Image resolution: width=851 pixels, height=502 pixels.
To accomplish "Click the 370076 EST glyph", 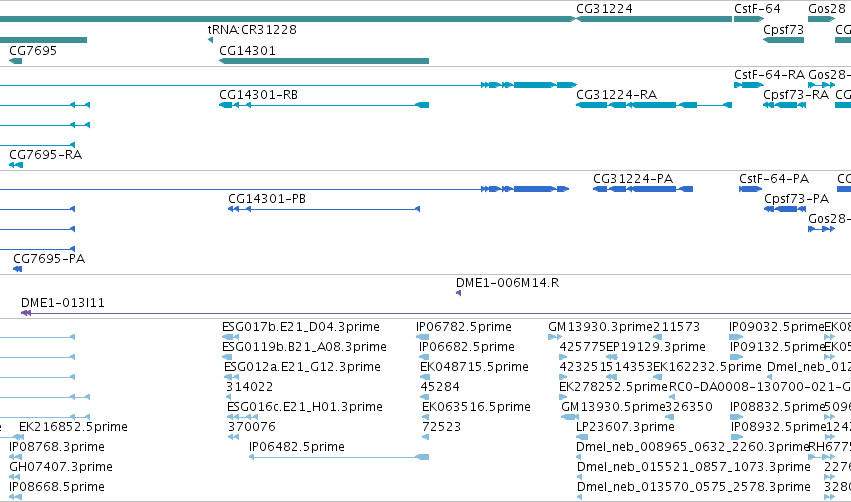I will (x=233, y=437).
